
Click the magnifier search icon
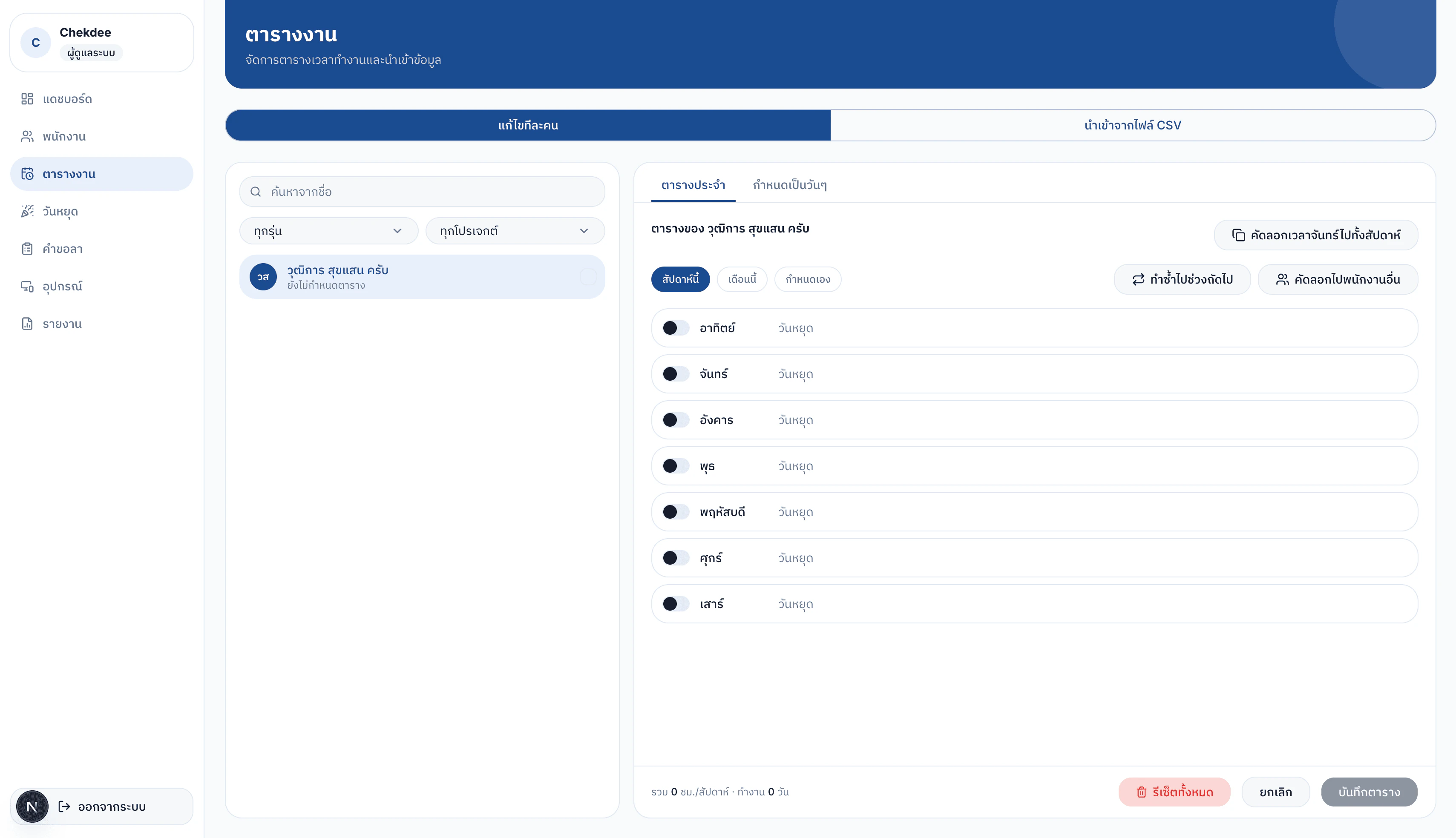(256, 192)
